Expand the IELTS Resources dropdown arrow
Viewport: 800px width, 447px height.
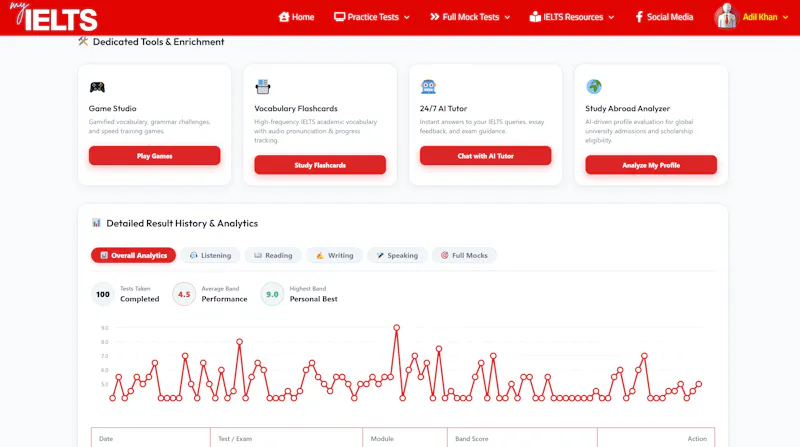611,17
